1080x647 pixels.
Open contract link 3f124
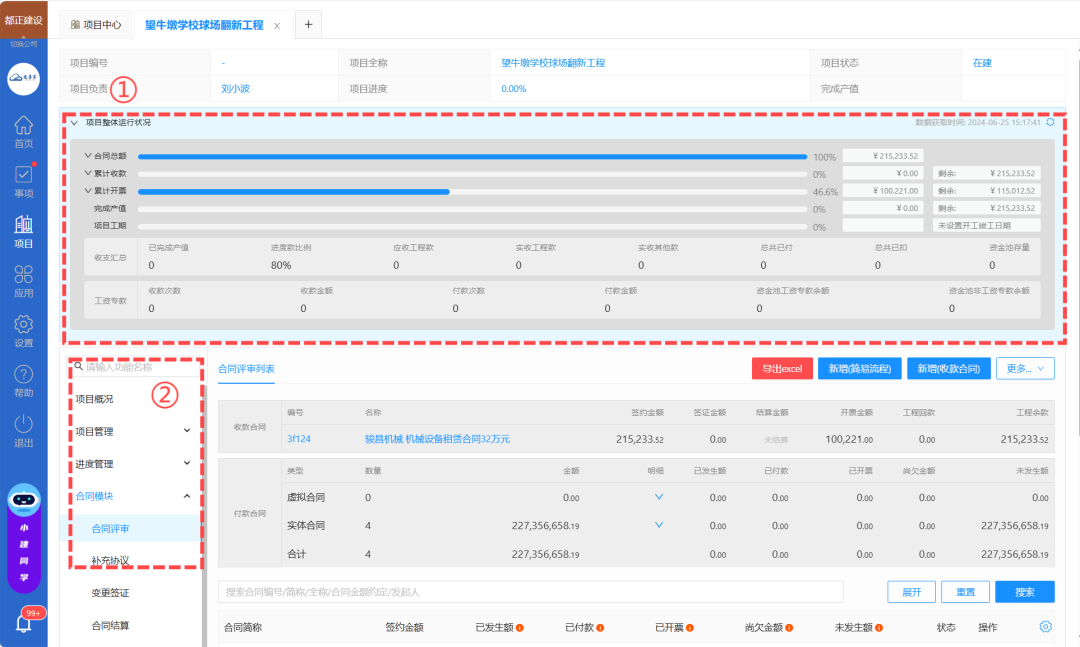(298, 439)
